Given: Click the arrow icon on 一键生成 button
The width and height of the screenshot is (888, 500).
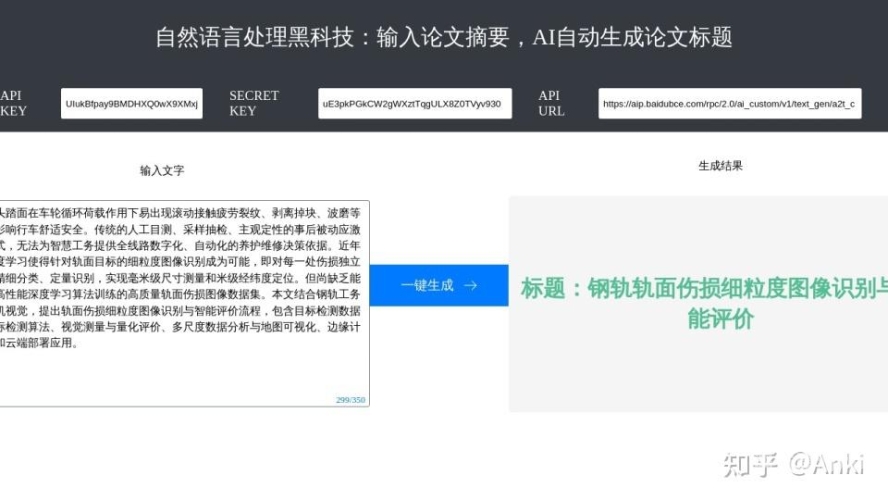Looking at the screenshot, I should tap(471, 286).
